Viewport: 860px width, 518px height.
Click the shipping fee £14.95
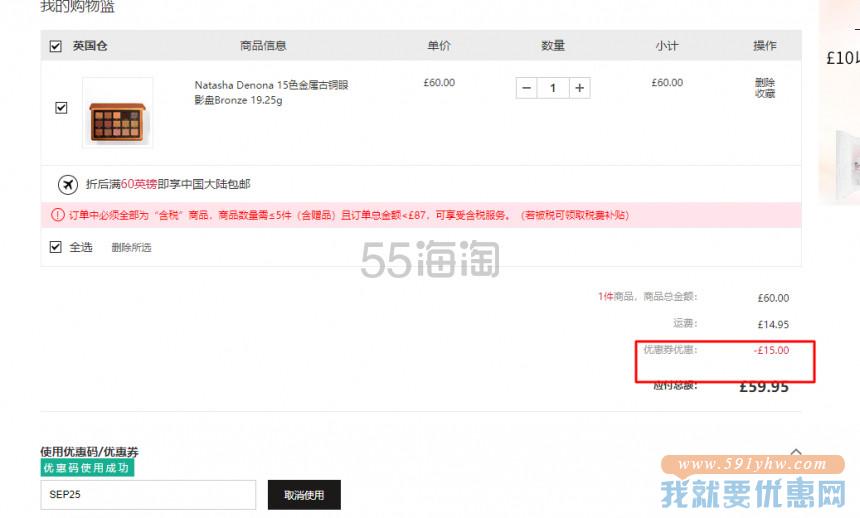click(x=773, y=324)
